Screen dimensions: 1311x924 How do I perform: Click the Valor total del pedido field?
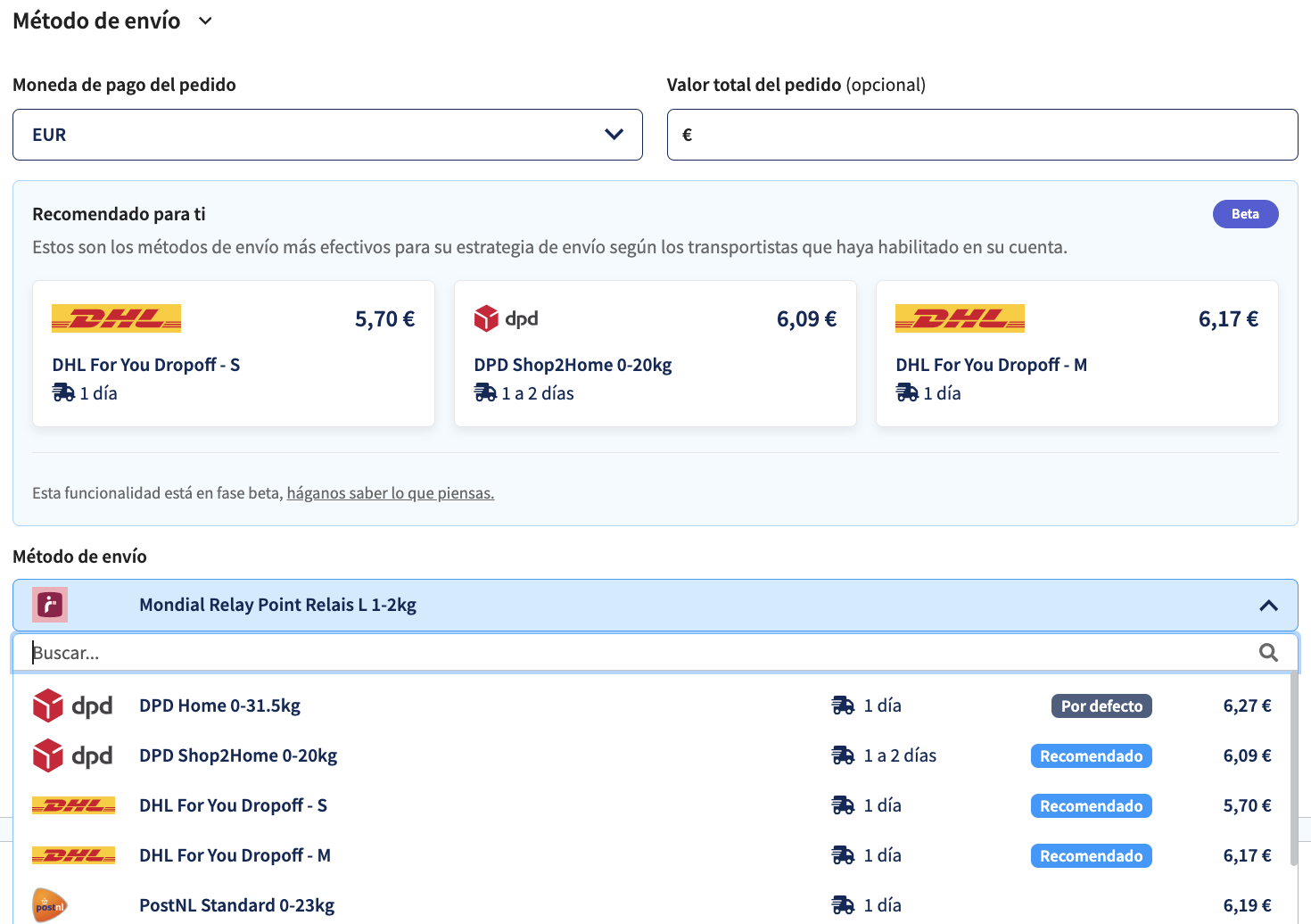point(982,135)
